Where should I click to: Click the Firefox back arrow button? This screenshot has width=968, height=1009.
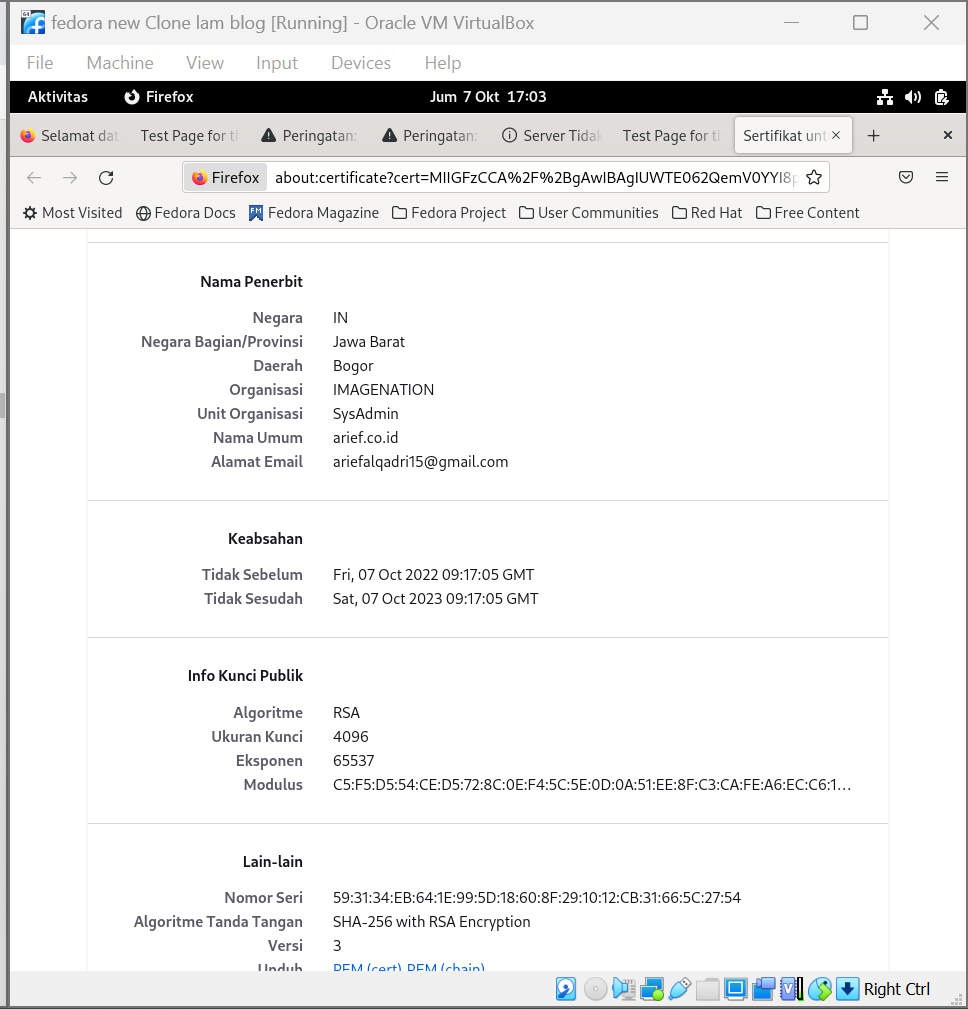34,178
